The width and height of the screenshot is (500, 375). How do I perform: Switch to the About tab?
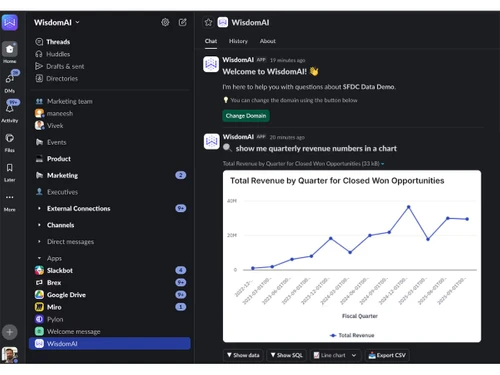click(268, 41)
